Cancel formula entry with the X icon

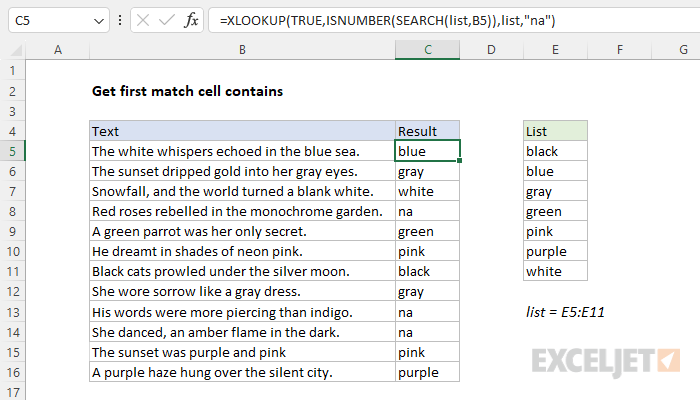click(x=143, y=21)
